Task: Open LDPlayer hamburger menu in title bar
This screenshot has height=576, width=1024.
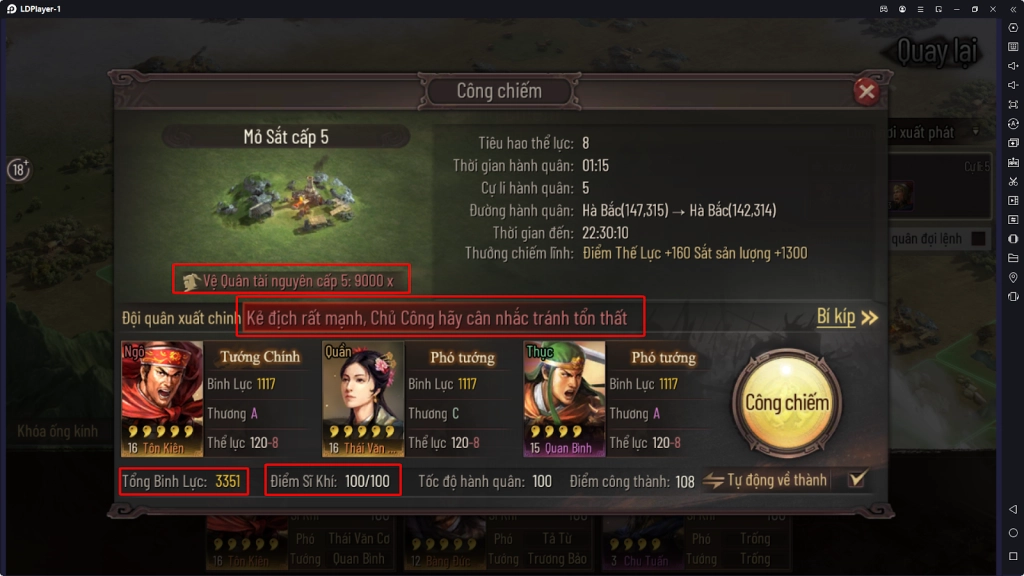Action: (920, 9)
